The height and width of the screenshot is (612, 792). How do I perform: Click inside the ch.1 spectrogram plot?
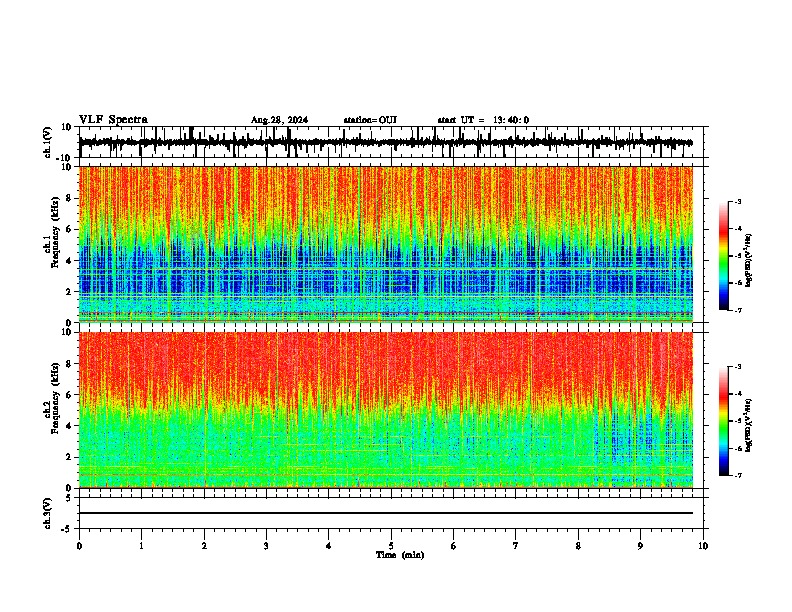(386, 244)
